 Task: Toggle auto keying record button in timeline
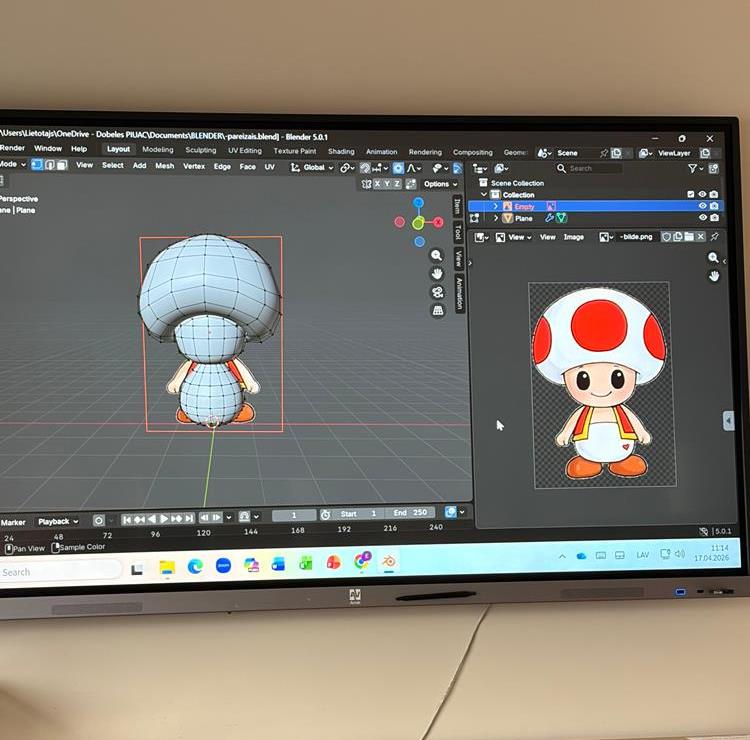click(x=99, y=520)
